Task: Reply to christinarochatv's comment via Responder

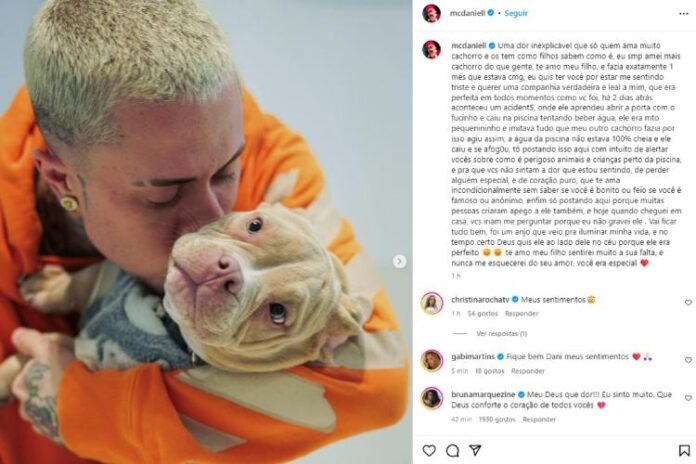Action: pos(521,313)
